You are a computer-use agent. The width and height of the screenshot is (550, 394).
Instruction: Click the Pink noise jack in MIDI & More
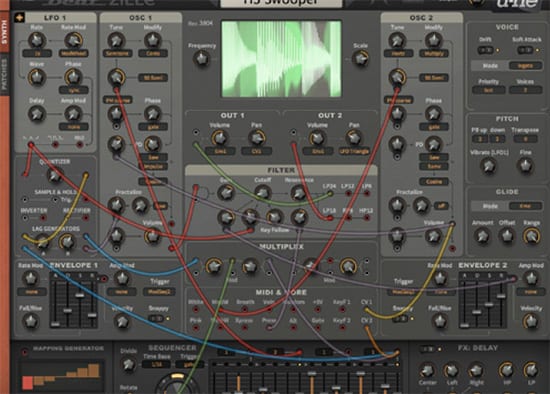click(195, 328)
